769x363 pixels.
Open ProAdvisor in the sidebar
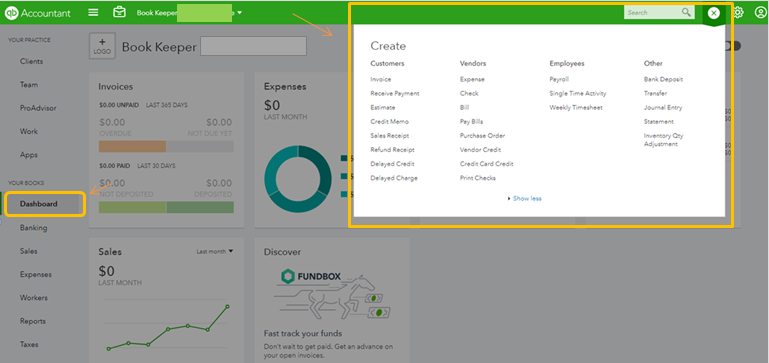[x=38, y=108]
